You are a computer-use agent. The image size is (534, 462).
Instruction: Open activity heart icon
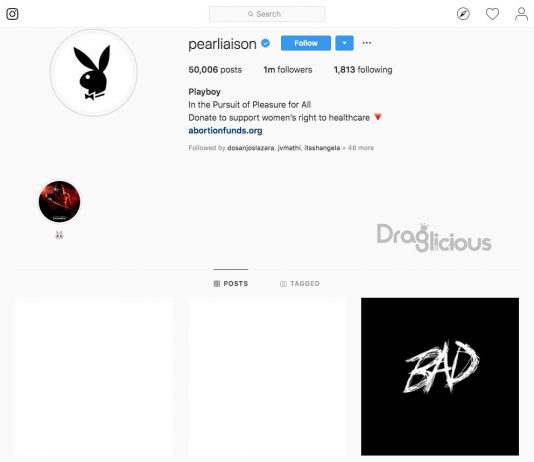492,14
